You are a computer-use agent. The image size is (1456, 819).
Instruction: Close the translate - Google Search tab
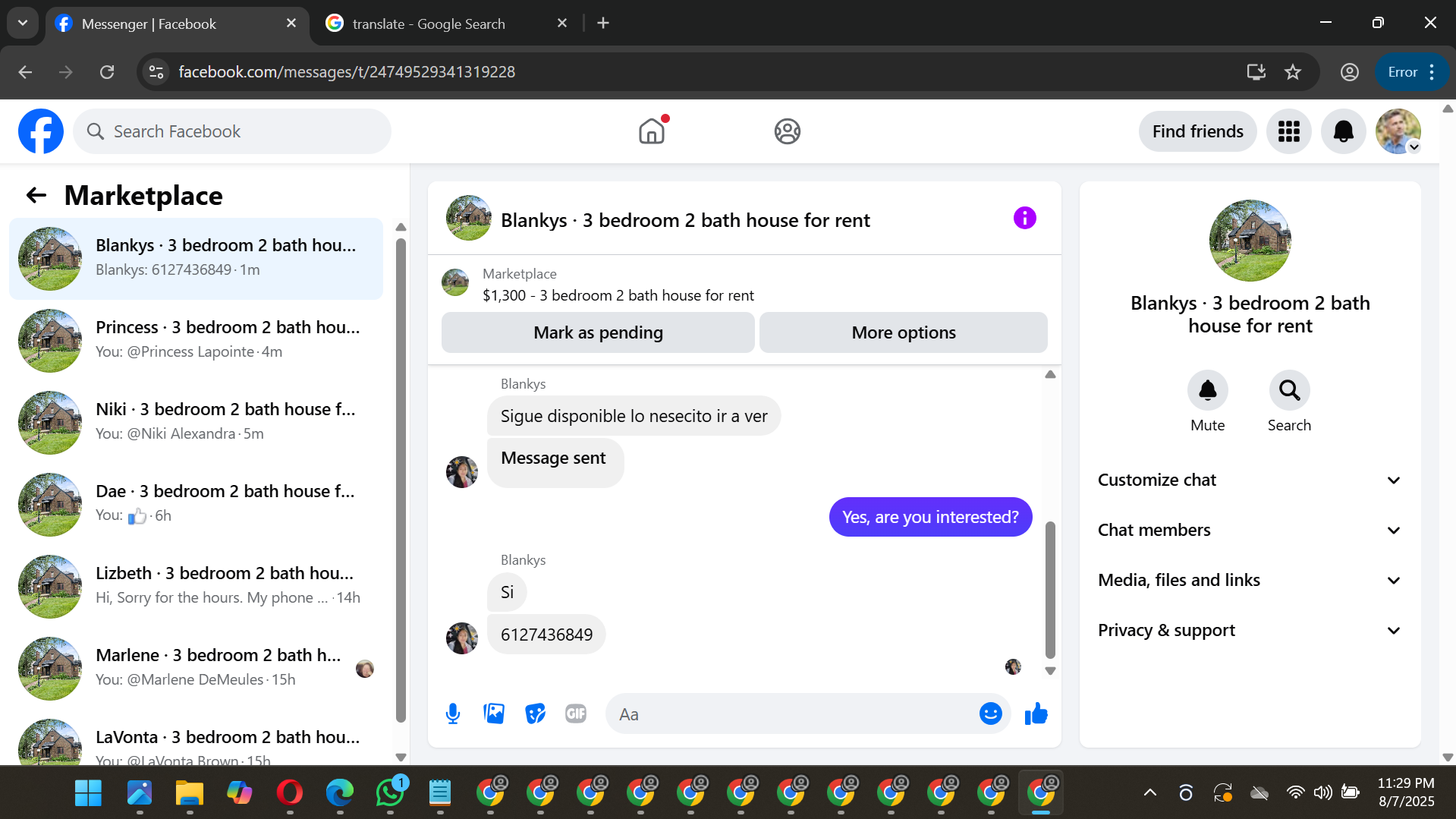click(x=562, y=24)
